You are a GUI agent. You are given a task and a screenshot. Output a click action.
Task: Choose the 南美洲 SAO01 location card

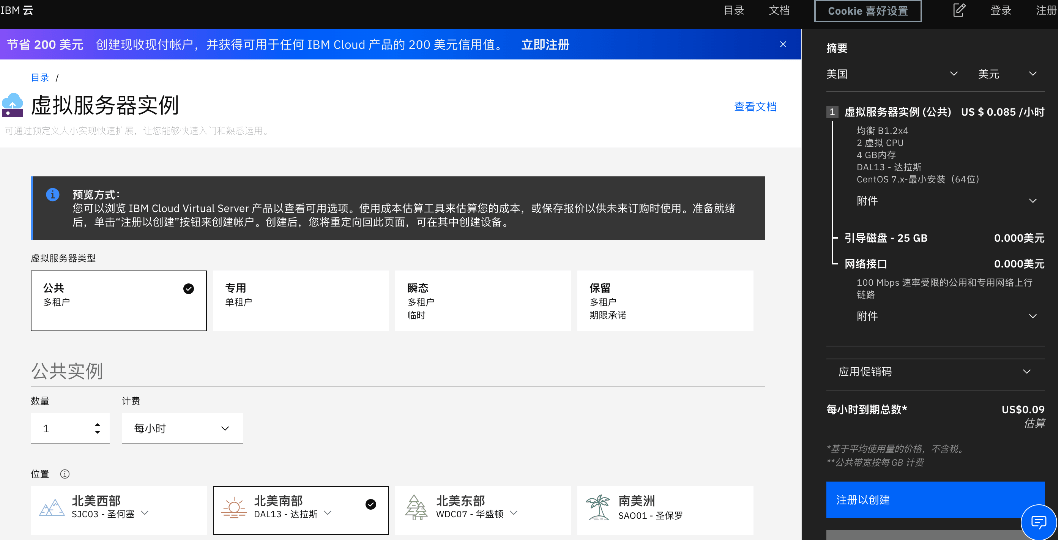pos(665,510)
